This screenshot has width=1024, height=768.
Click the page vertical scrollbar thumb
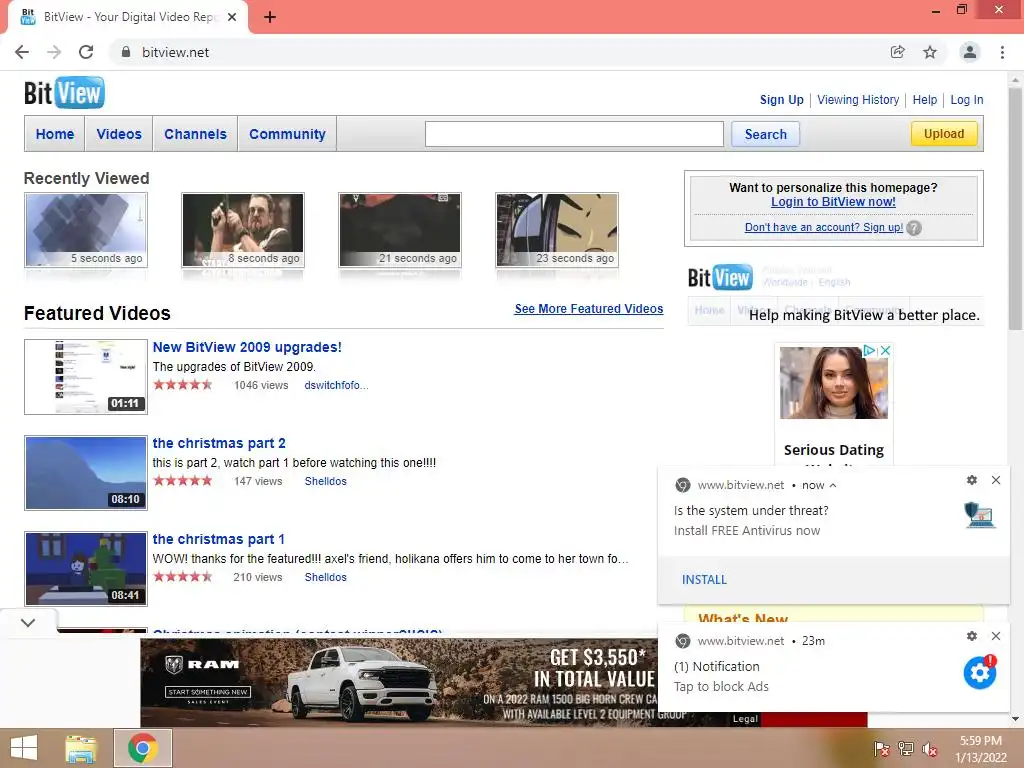click(x=1016, y=209)
